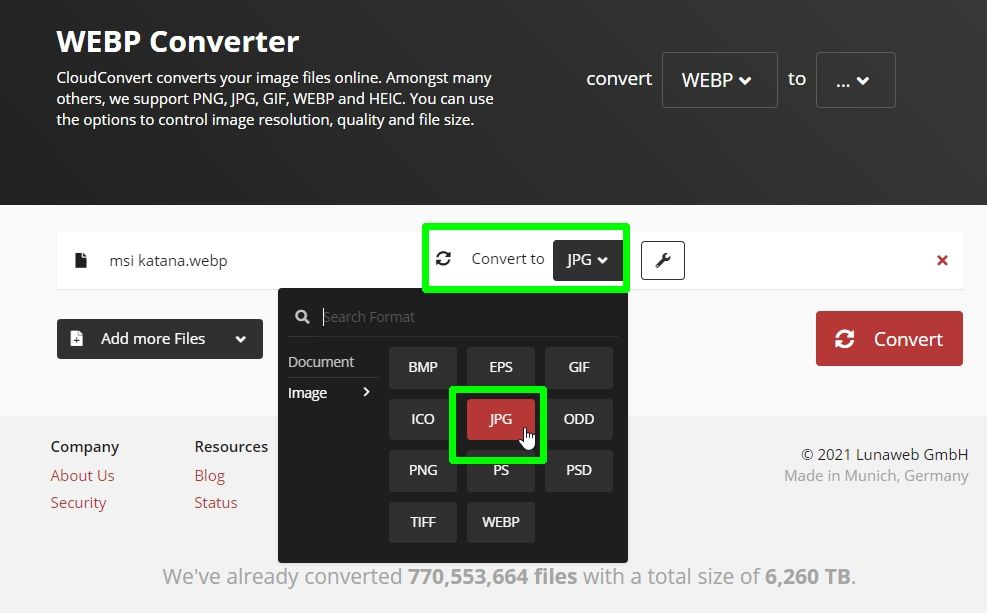Select the GIF format tile

pos(578,367)
